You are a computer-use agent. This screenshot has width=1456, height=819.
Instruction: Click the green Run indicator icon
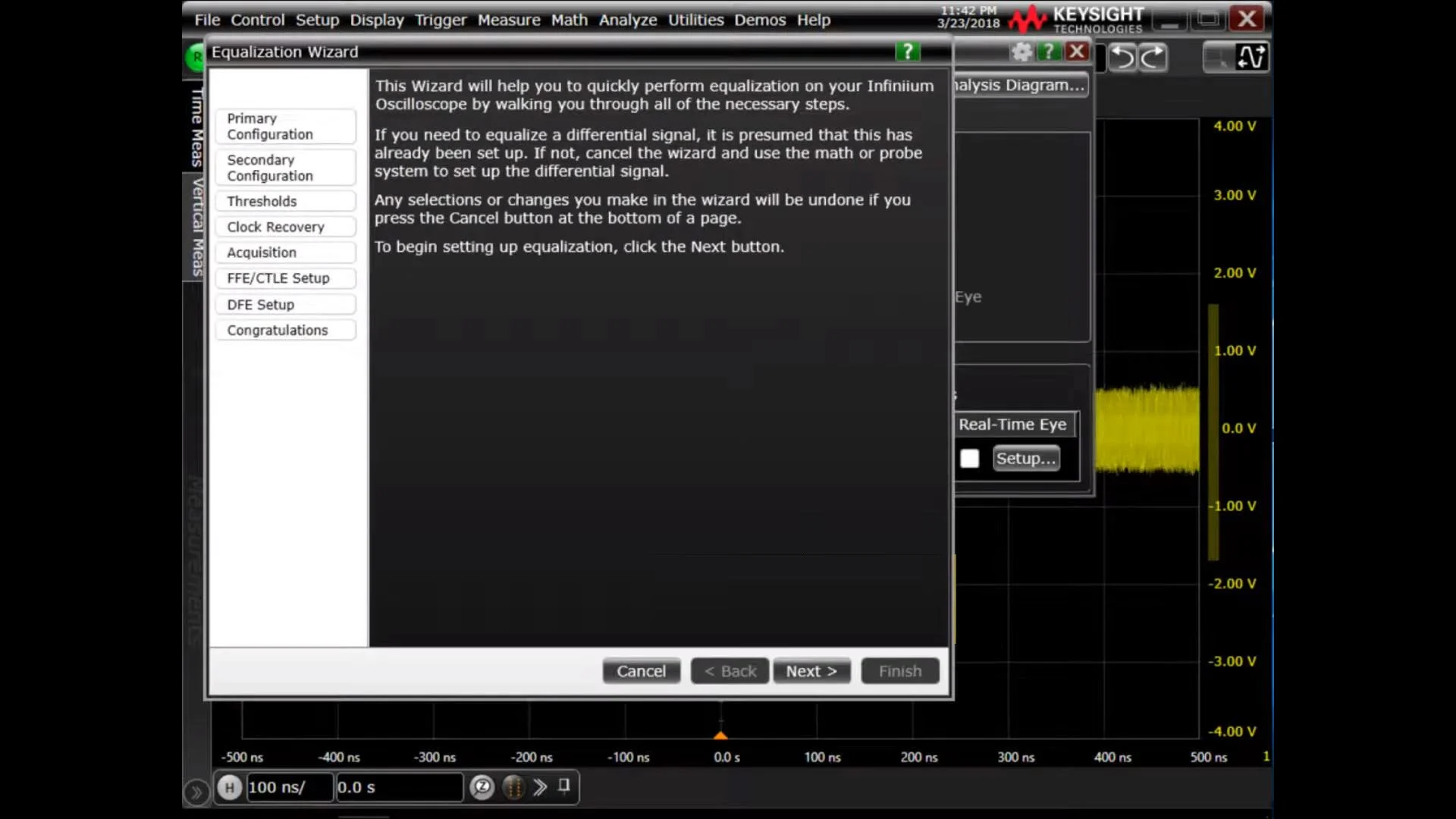(x=196, y=57)
